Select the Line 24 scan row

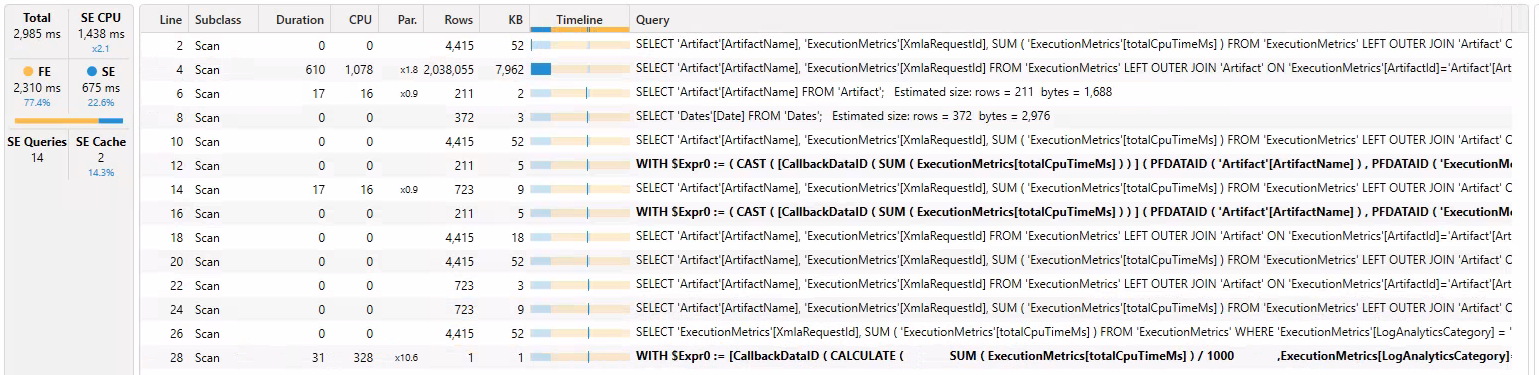click(x=825, y=309)
